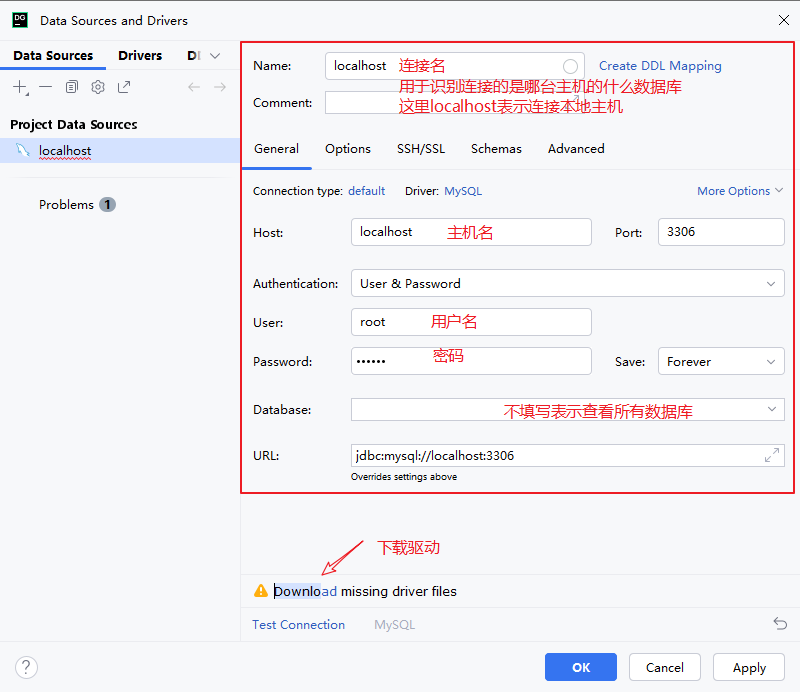Go back using the left arrow icon

point(194,87)
